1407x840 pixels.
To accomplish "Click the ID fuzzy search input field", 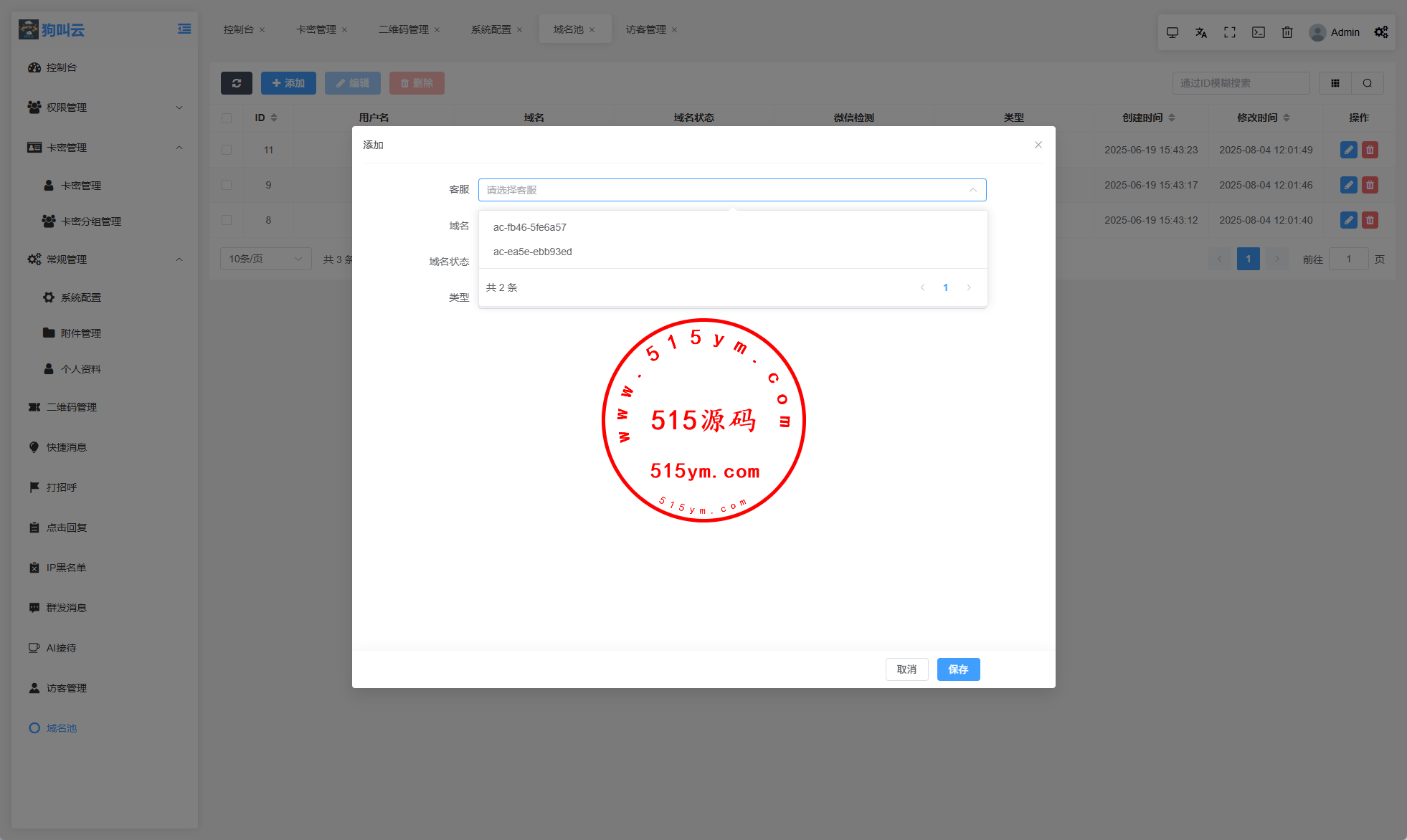I will [1241, 83].
